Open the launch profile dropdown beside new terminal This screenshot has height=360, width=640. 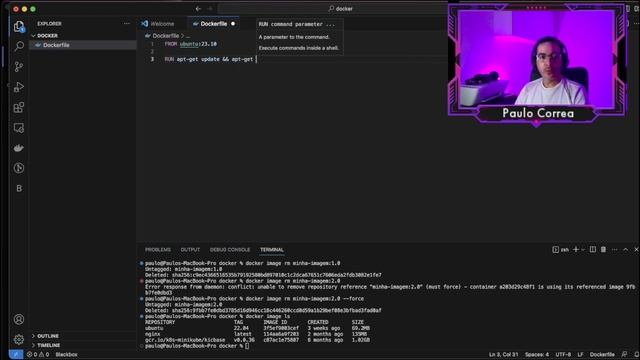583,249
